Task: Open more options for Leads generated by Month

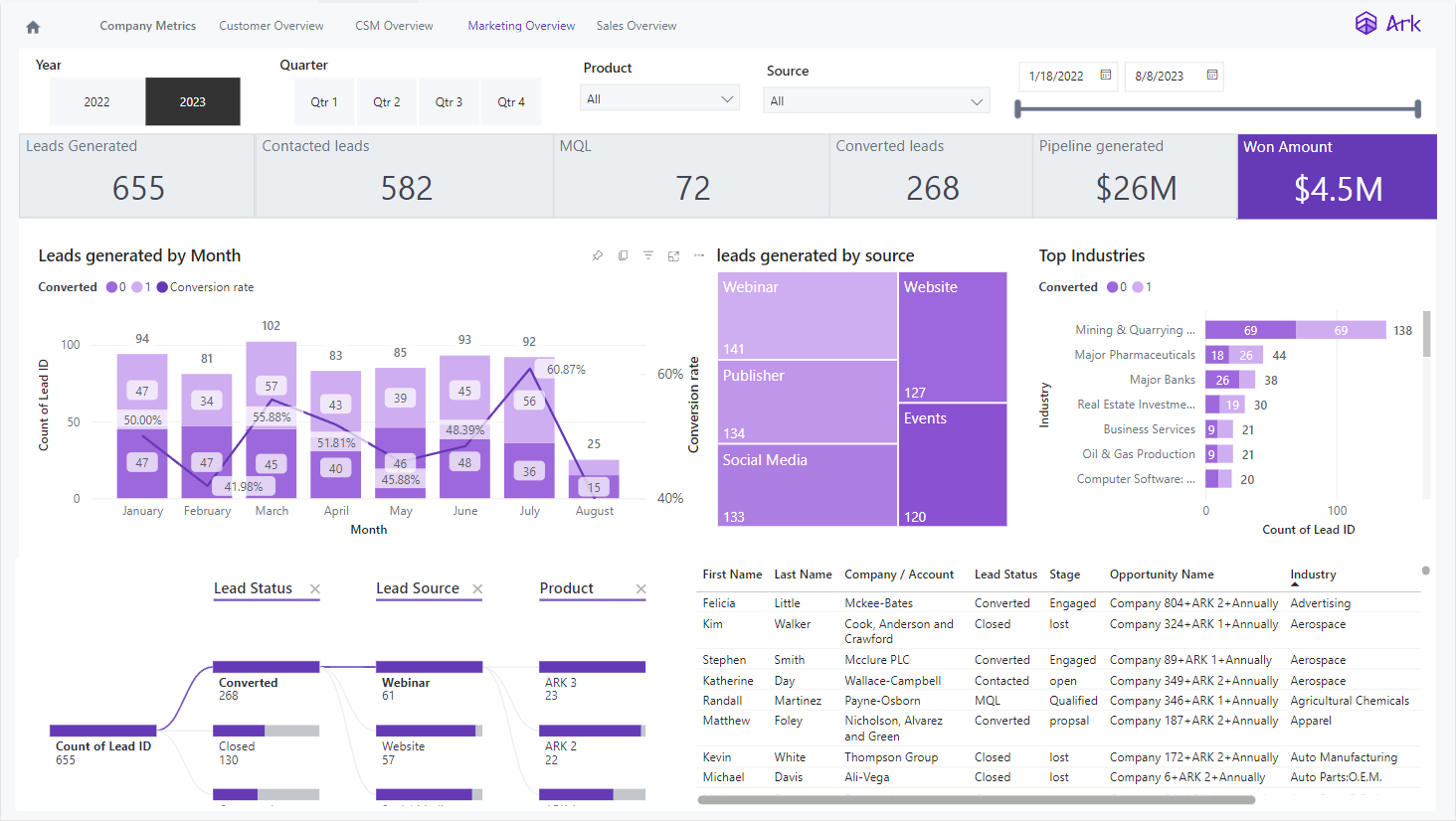Action: point(698,255)
